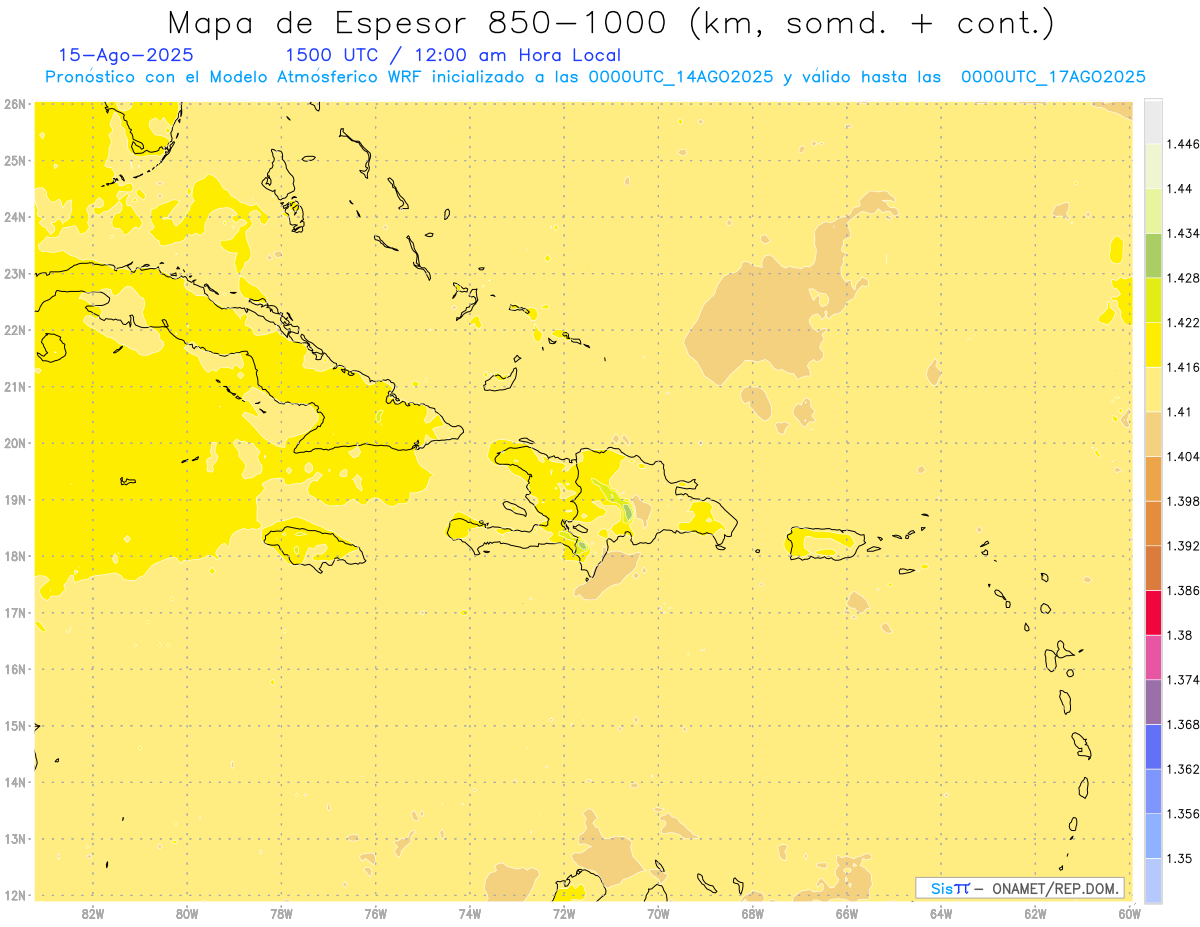Click the longitude label 74W
The image size is (1200, 927).
pyautogui.click(x=470, y=913)
